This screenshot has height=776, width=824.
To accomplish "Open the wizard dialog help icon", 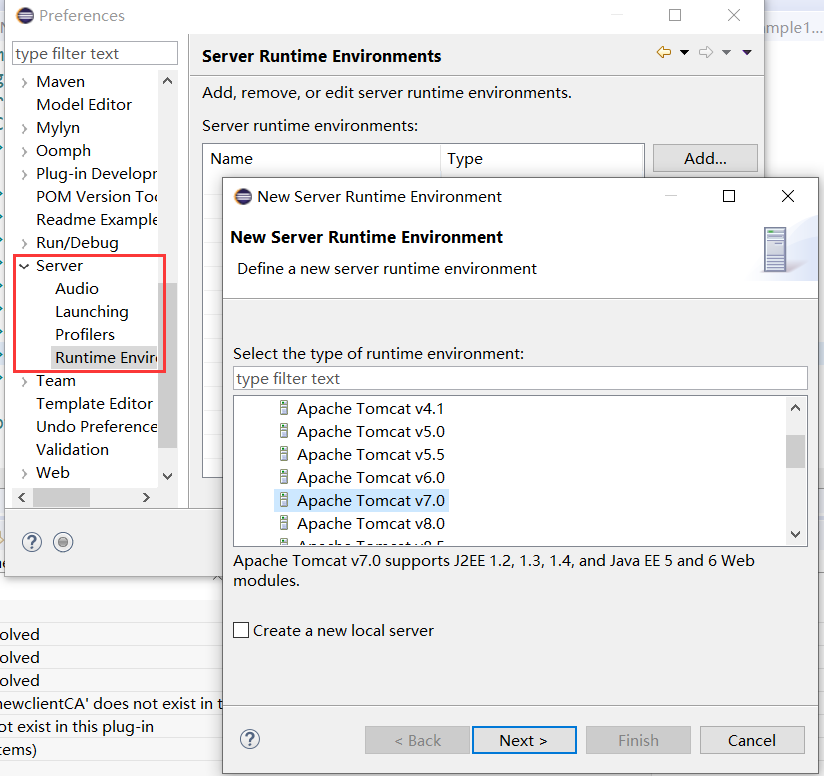I will click(x=250, y=739).
